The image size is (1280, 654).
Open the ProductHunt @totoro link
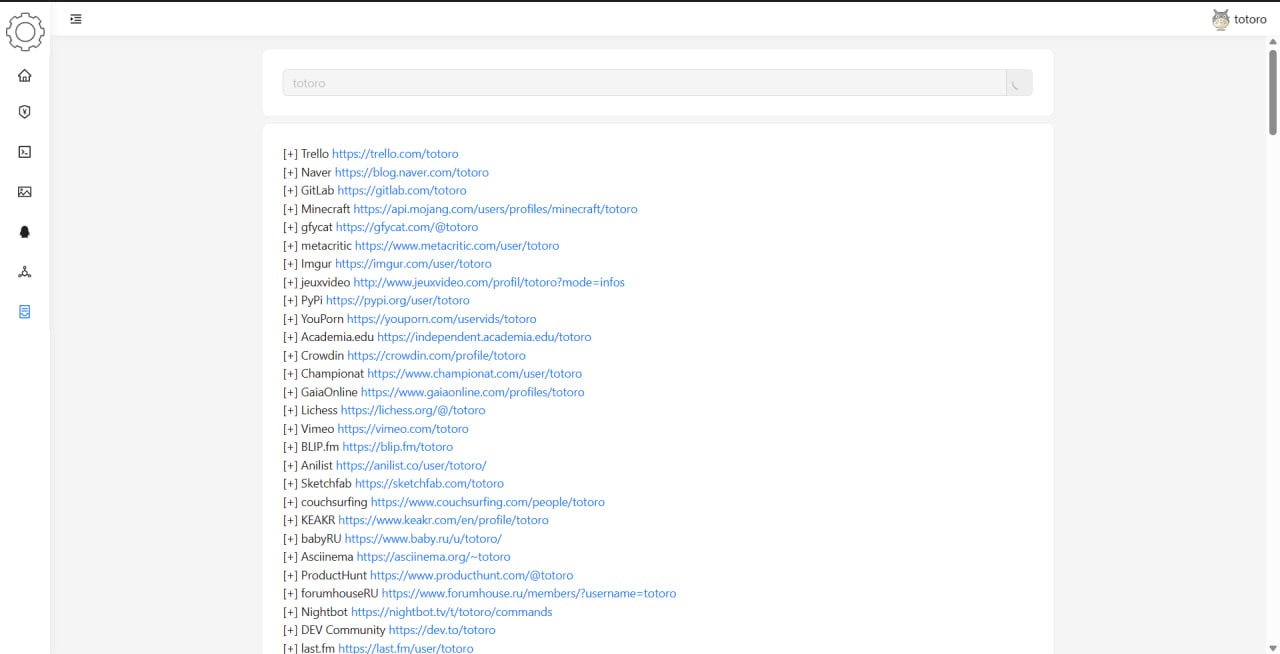(x=472, y=575)
